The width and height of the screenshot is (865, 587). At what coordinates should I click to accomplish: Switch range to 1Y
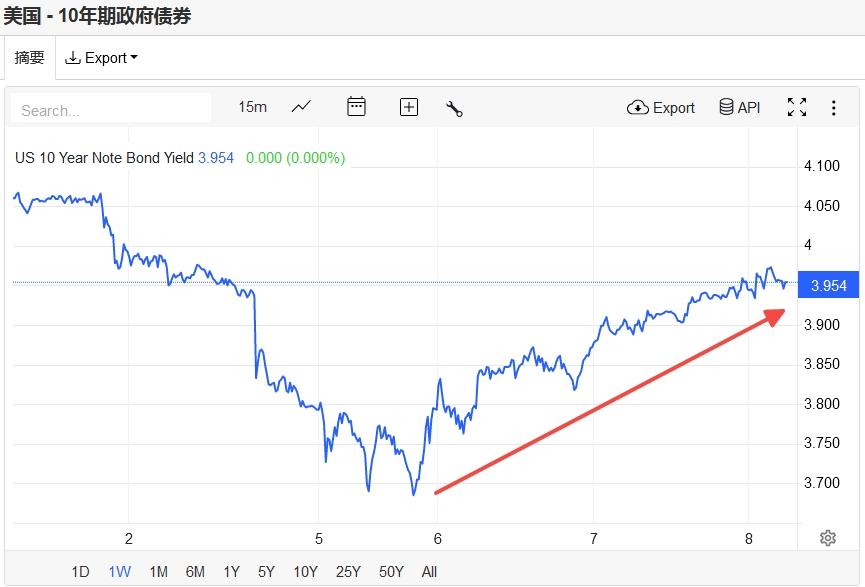tap(231, 572)
